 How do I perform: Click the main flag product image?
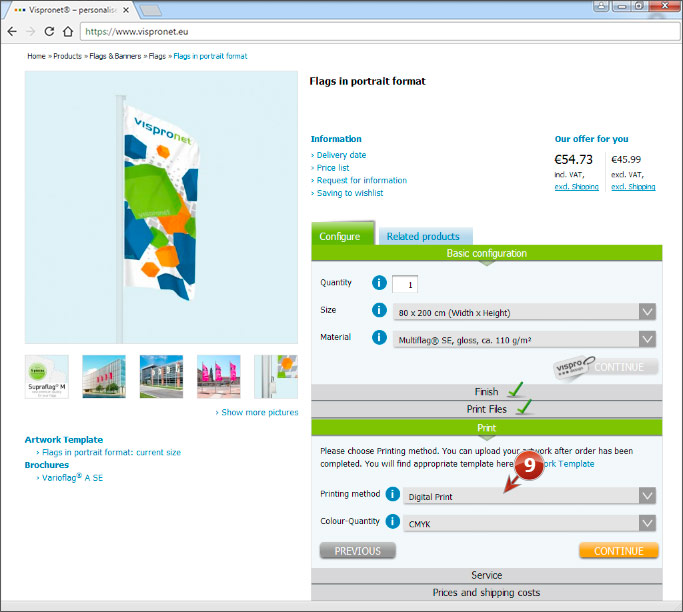pos(161,207)
